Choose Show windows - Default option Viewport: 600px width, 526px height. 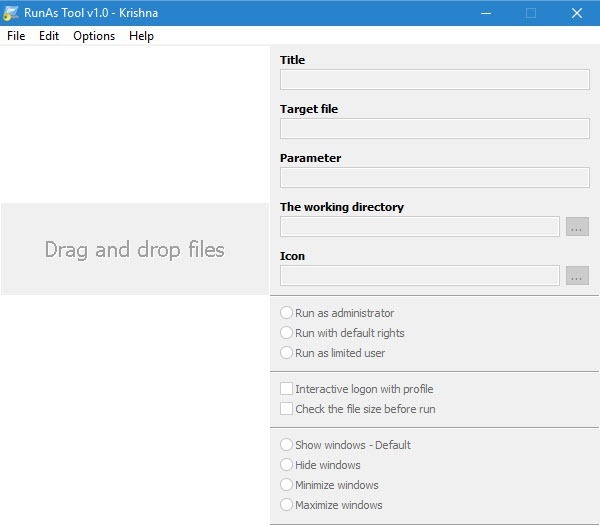[286, 445]
